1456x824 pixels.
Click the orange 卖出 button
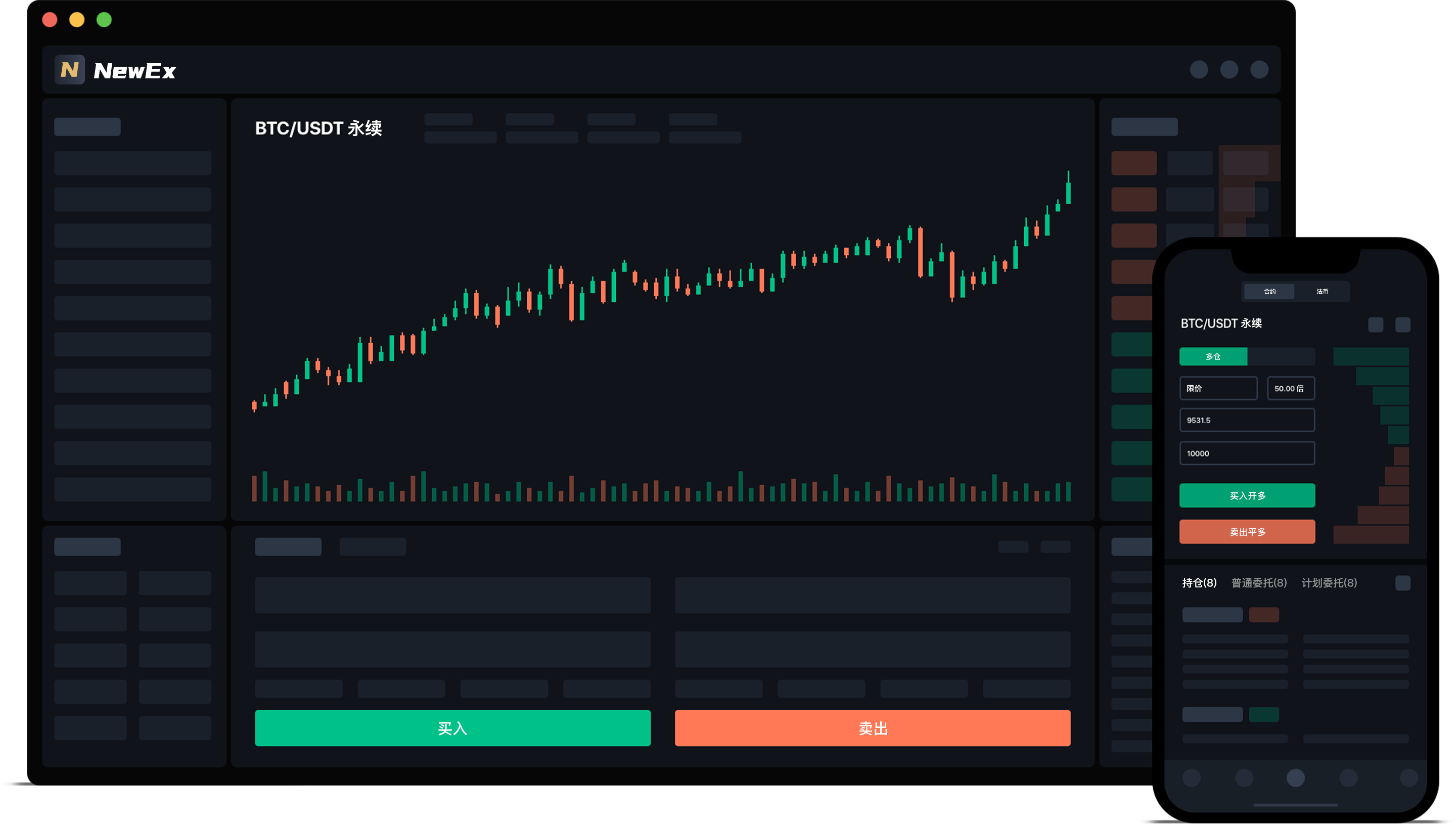[x=872, y=728]
